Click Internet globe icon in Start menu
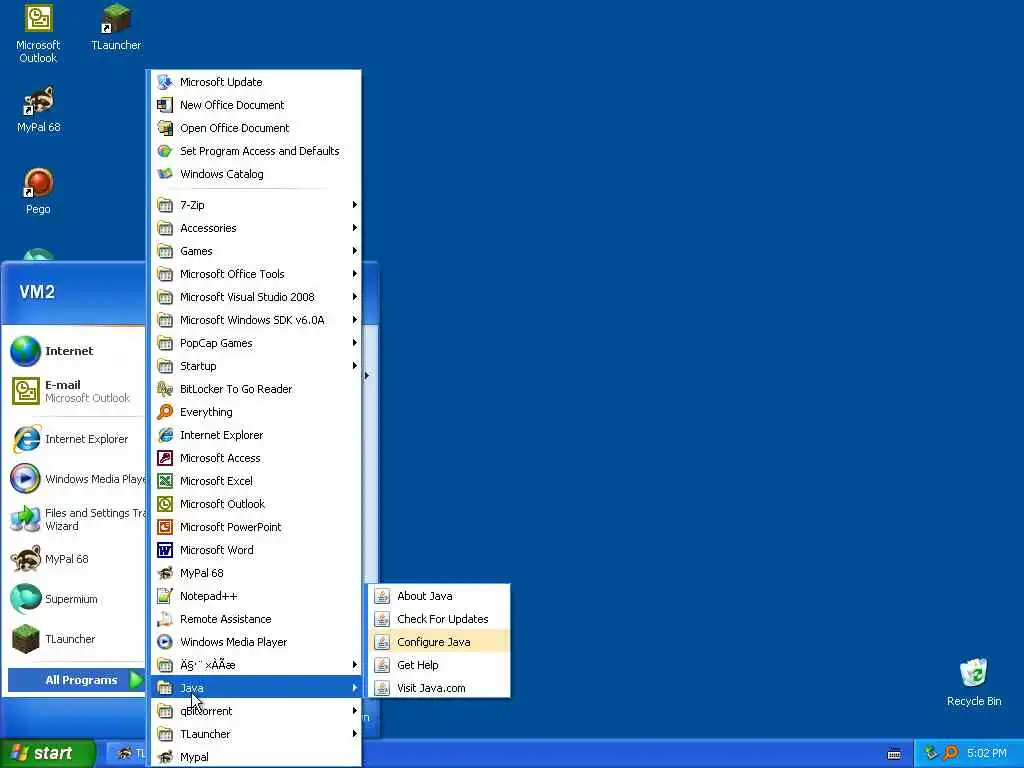The width and height of the screenshot is (1024, 768). click(x=25, y=351)
